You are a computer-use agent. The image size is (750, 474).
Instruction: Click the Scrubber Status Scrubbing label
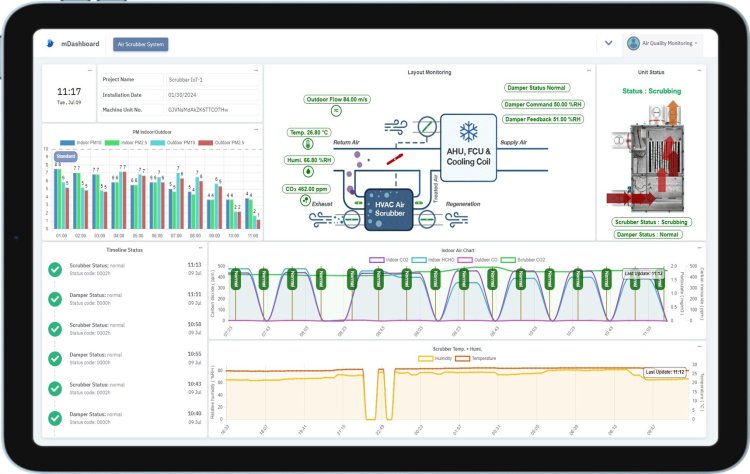(651, 221)
